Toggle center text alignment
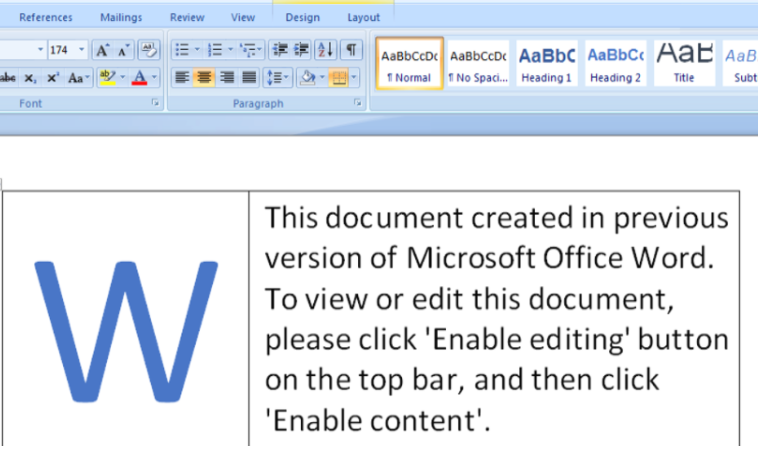Image resolution: width=758 pixels, height=453 pixels. (204, 77)
